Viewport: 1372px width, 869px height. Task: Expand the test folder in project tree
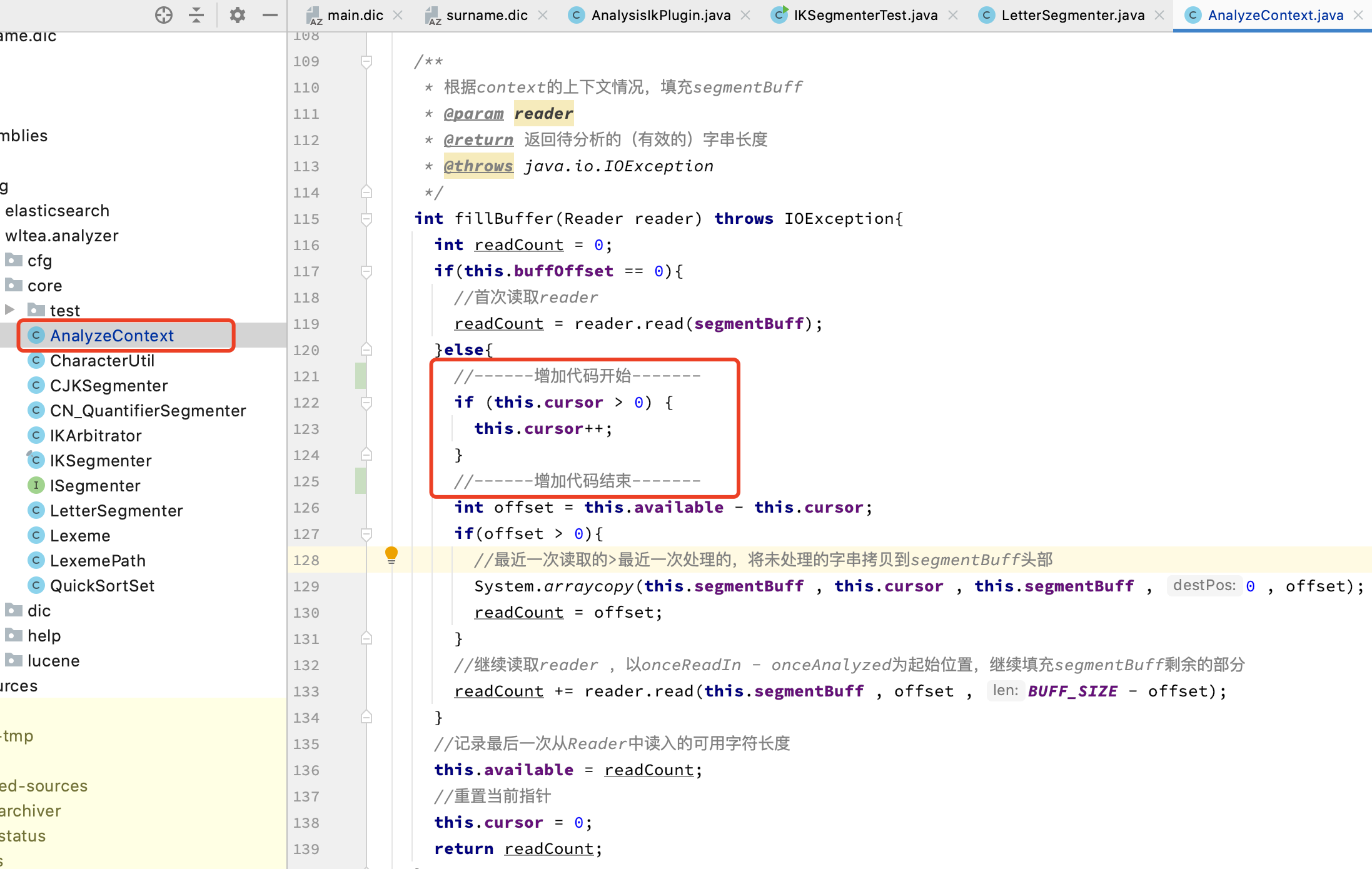(9, 309)
